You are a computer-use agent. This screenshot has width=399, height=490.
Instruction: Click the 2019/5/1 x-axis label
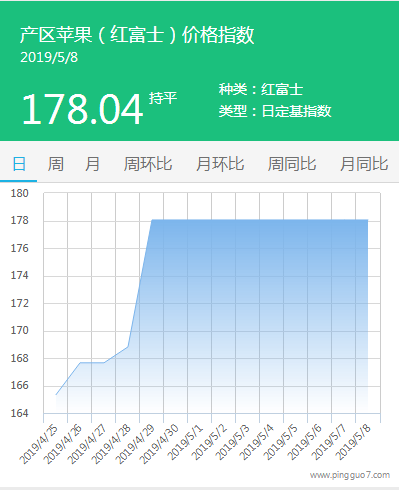[x=185, y=443]
